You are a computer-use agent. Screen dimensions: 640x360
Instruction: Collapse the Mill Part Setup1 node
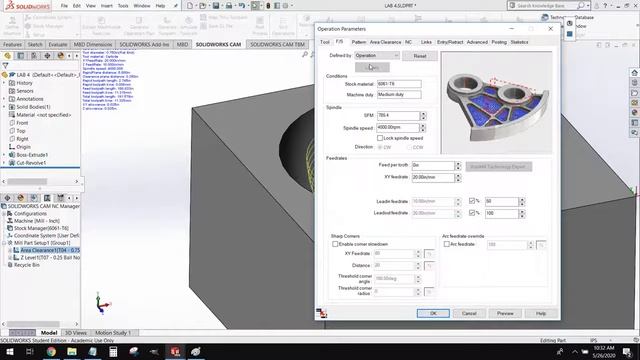tap(4, 243)
